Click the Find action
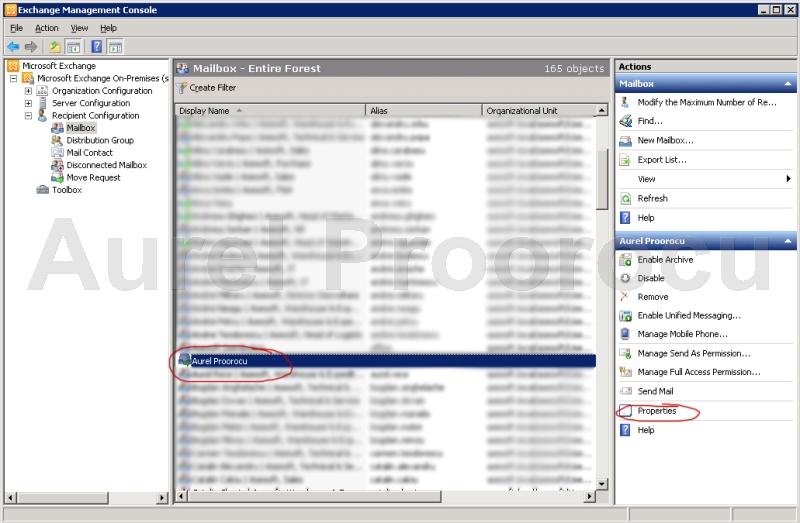Screen dimensions: 800x523 [649, 121]
